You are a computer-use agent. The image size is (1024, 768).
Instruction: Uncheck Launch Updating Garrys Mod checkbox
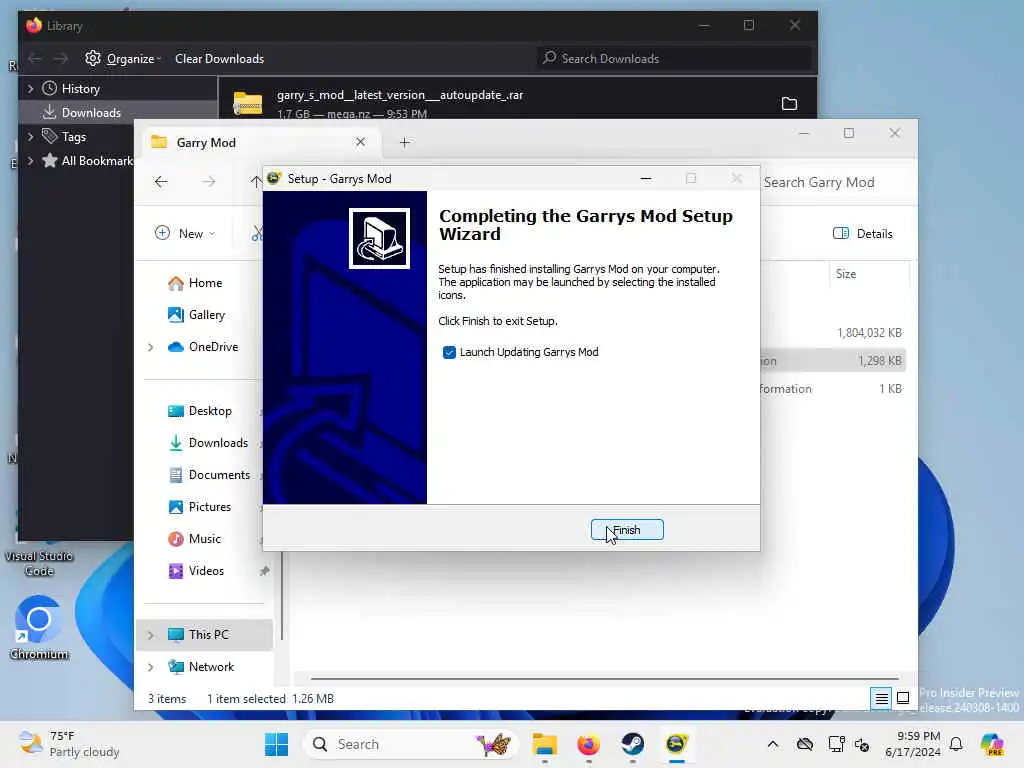tap(449, 353)
